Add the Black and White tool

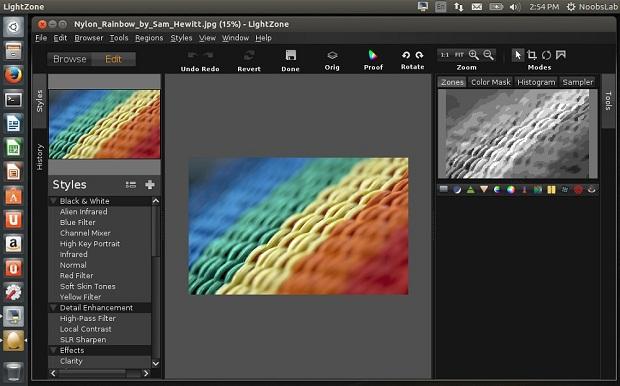coord(538,189)
